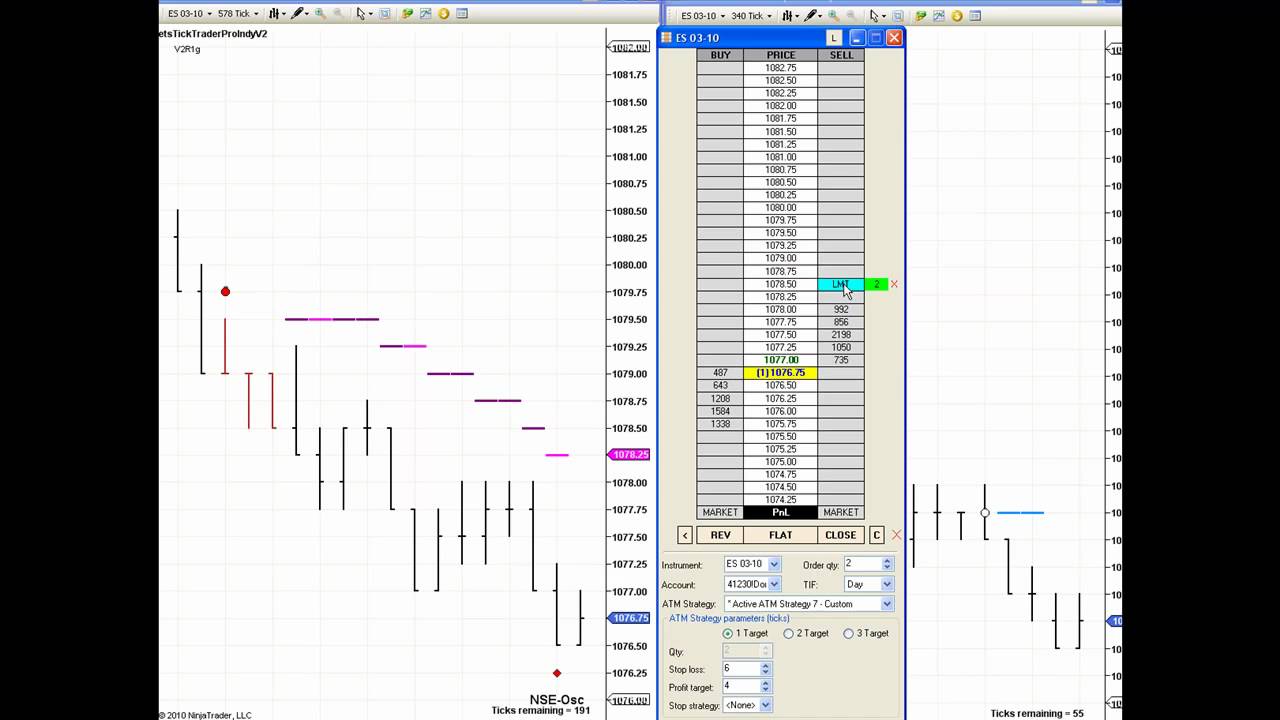Click the pointer cursor tool in the right chart
Image resolution: width=1280 pixels, height=720 pixels.
tap(876, 16)
